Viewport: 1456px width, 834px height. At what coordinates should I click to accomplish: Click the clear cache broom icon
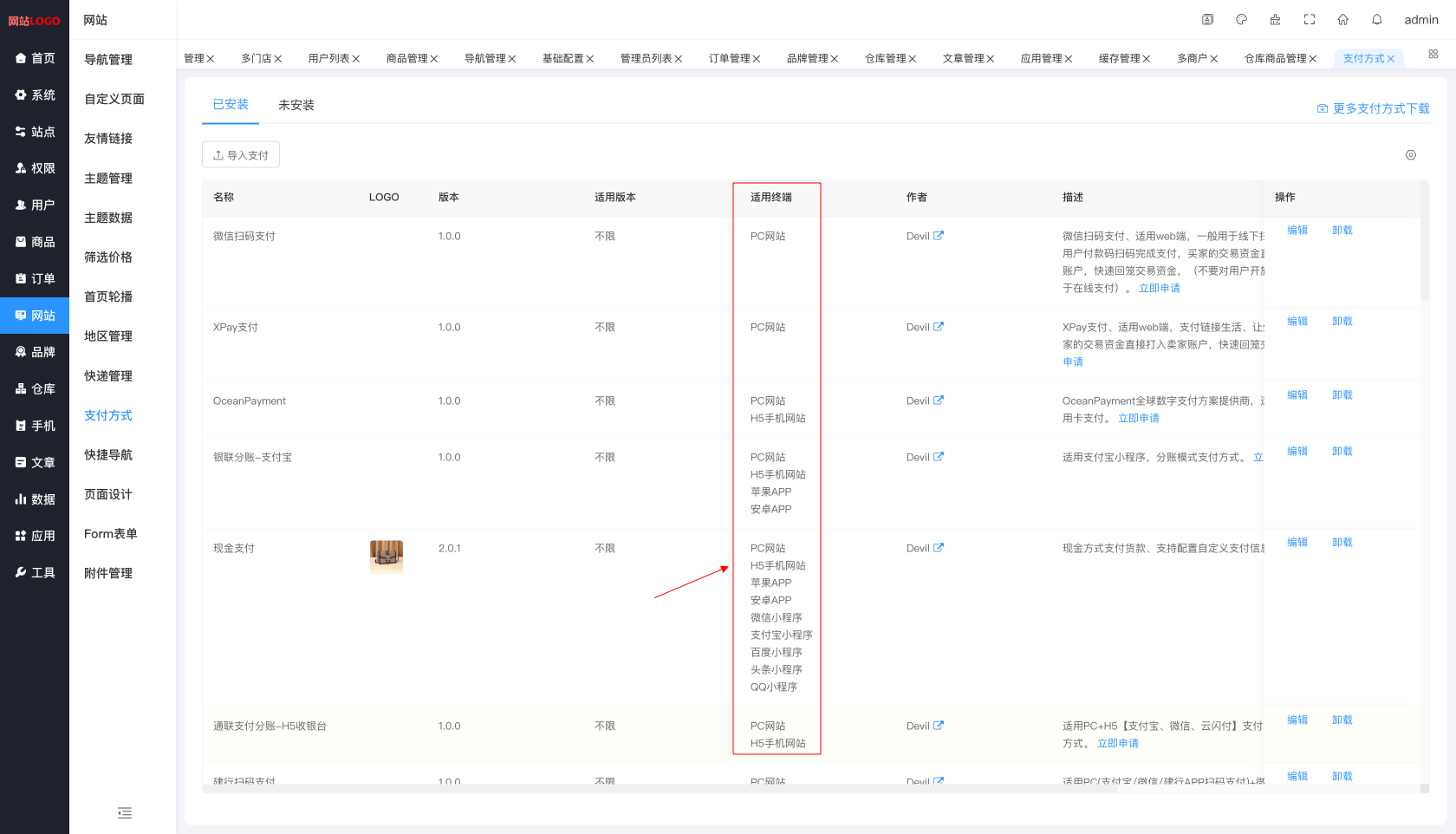(1275, 20)
